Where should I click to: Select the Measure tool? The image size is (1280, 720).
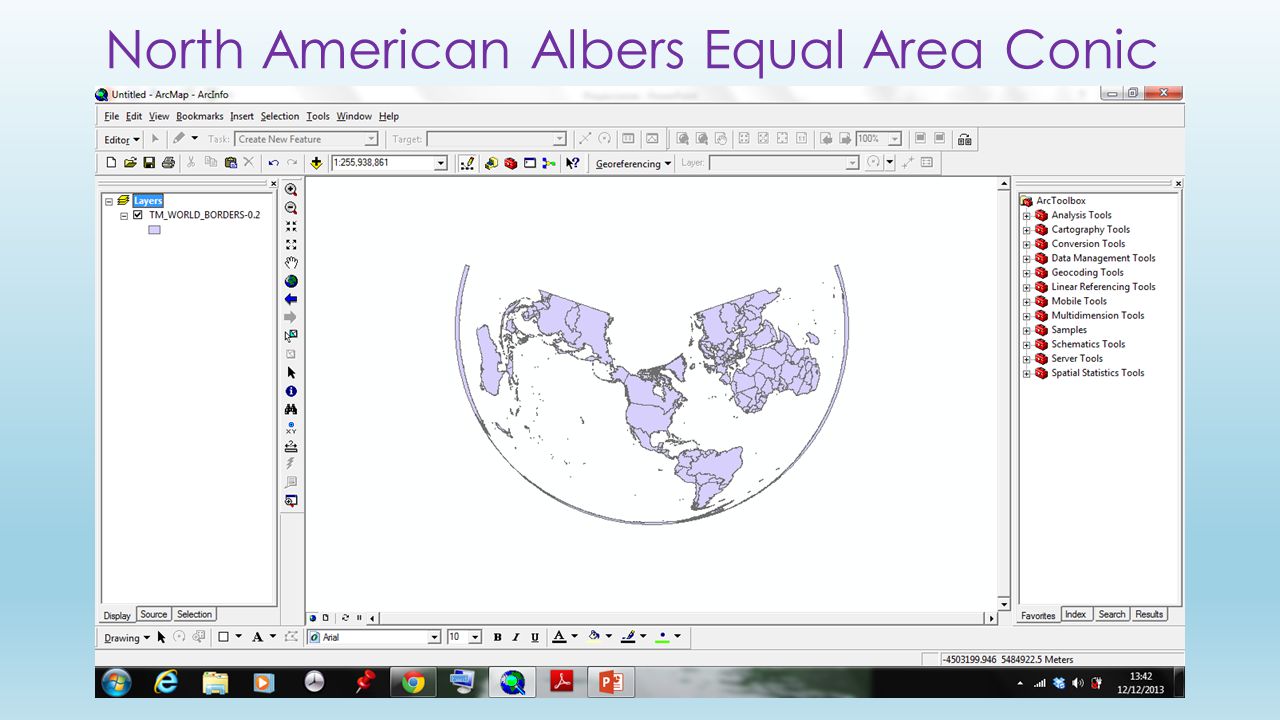[291, 446]
